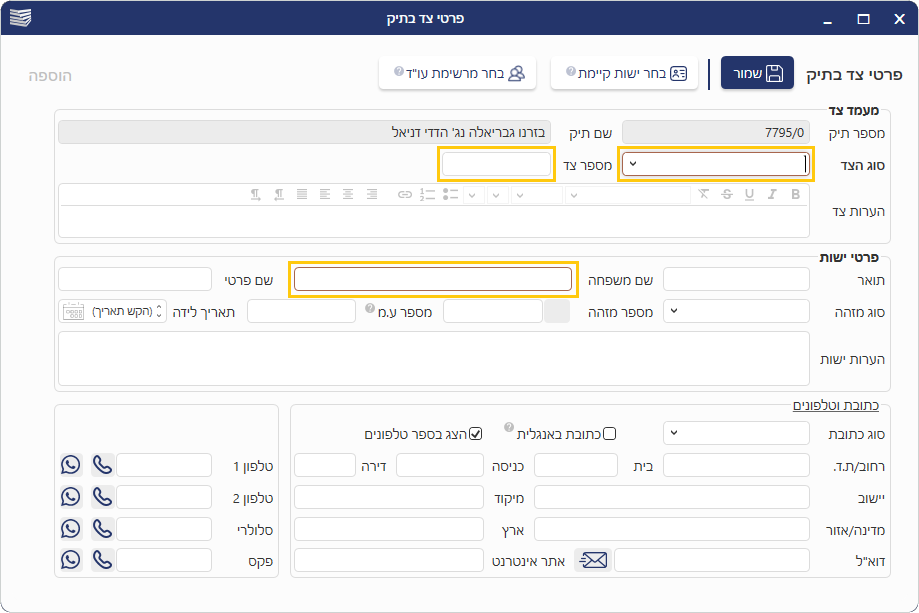The height and width of the screenshot is (613, 919).
Task: Open the birth date calendar picker
Action: [x=74, y=311]
